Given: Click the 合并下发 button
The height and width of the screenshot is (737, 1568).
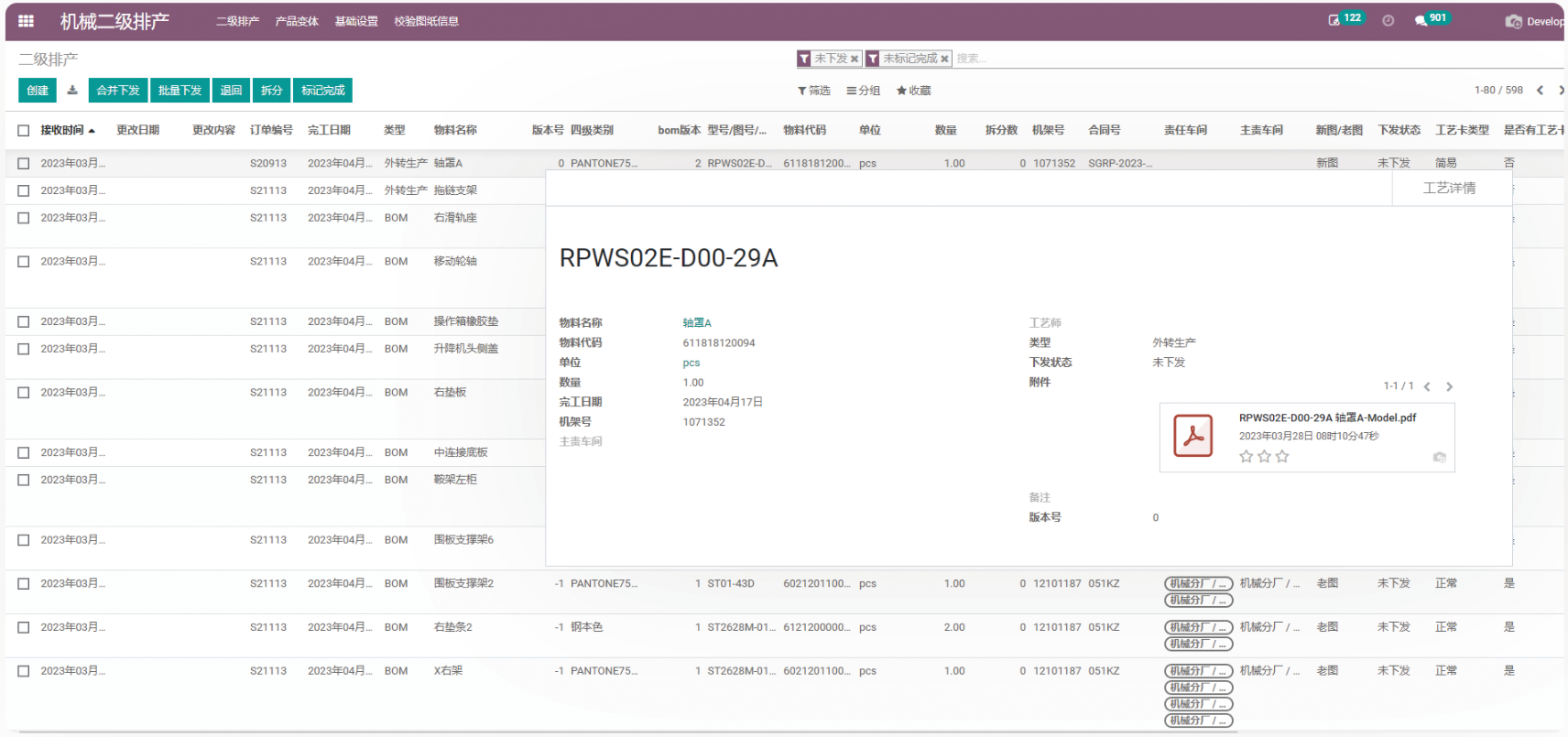Looking at the screenshot, I should pyautogui.click(x=118, y=90).
